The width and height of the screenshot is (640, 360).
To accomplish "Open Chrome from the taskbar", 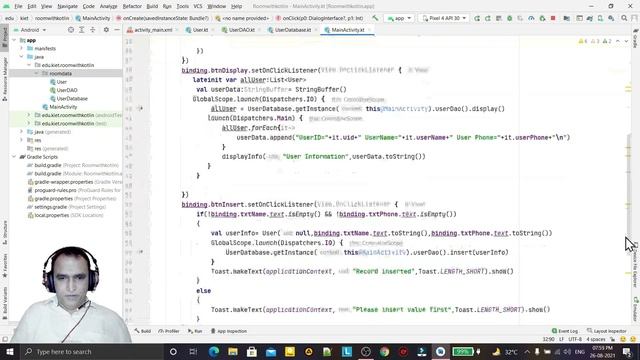I will pyautogui.click(x=384, y=351).
